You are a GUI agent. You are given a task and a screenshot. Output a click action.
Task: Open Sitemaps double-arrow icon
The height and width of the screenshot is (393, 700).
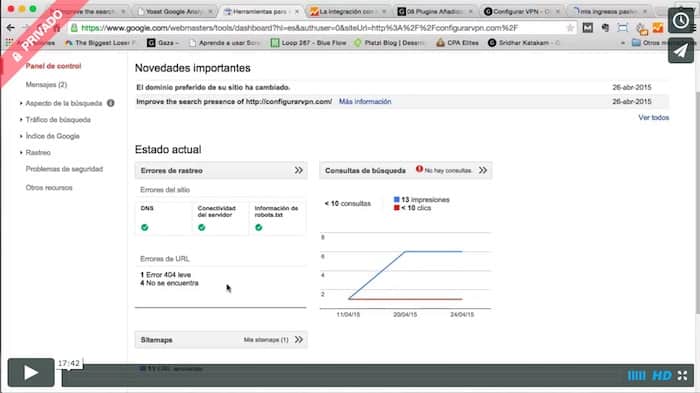[299, 339]
